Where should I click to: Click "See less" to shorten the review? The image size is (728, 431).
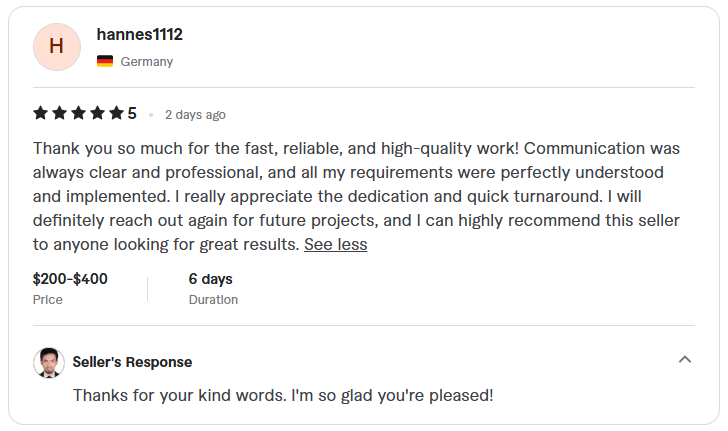335,244
